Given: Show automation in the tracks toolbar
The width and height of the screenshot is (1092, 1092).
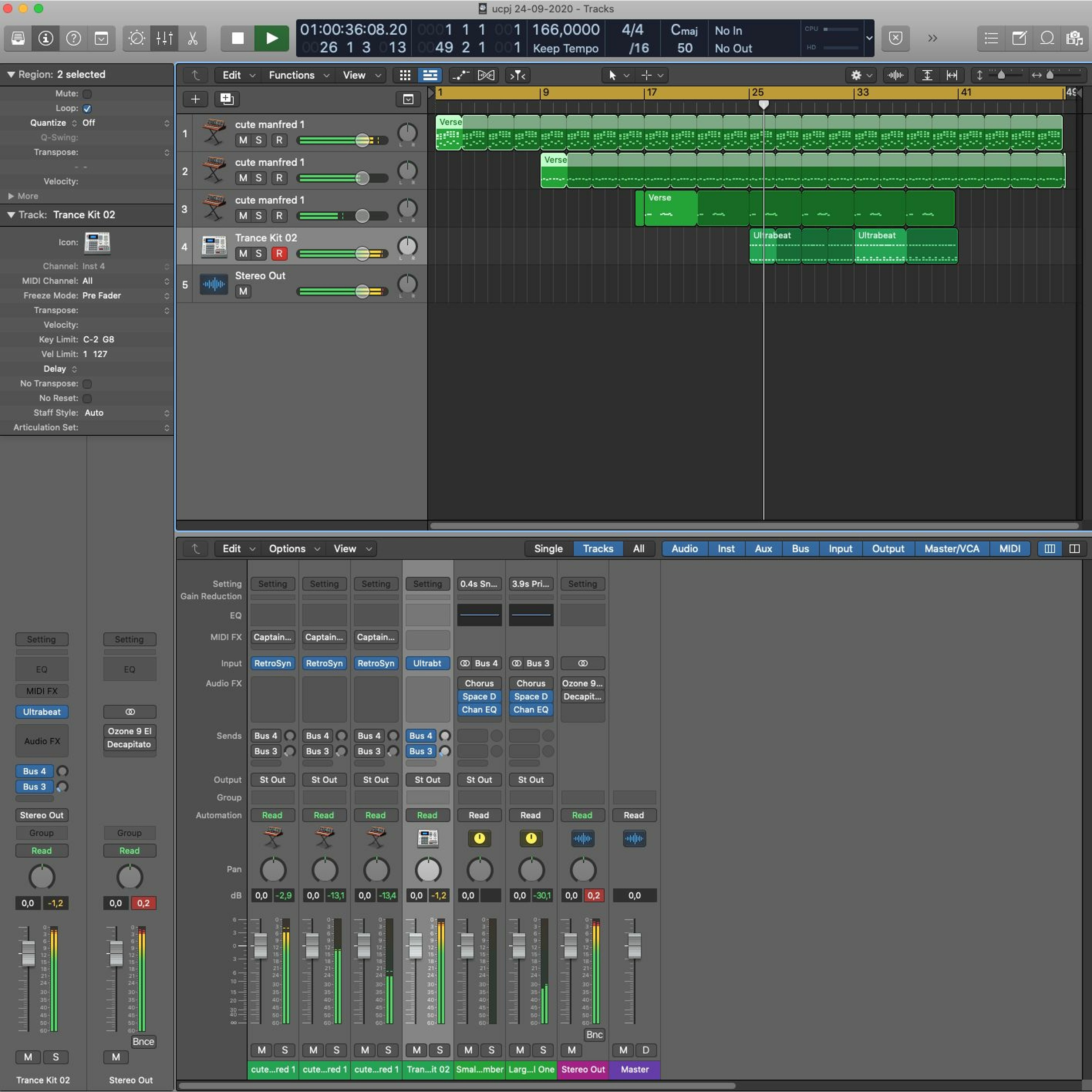Looking at the screenshot, I should tap(461, 75).
